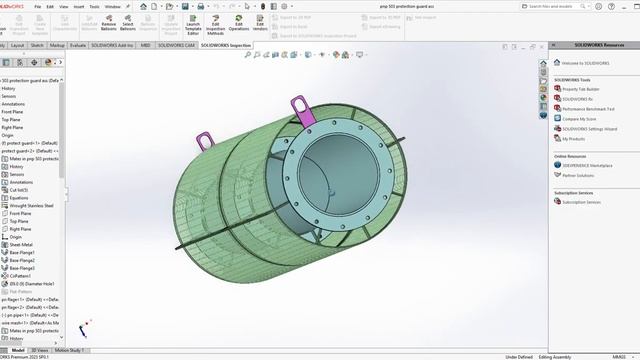640x360 pixels.
Task: Open Edit Vendors
Action: pos(260,23)
